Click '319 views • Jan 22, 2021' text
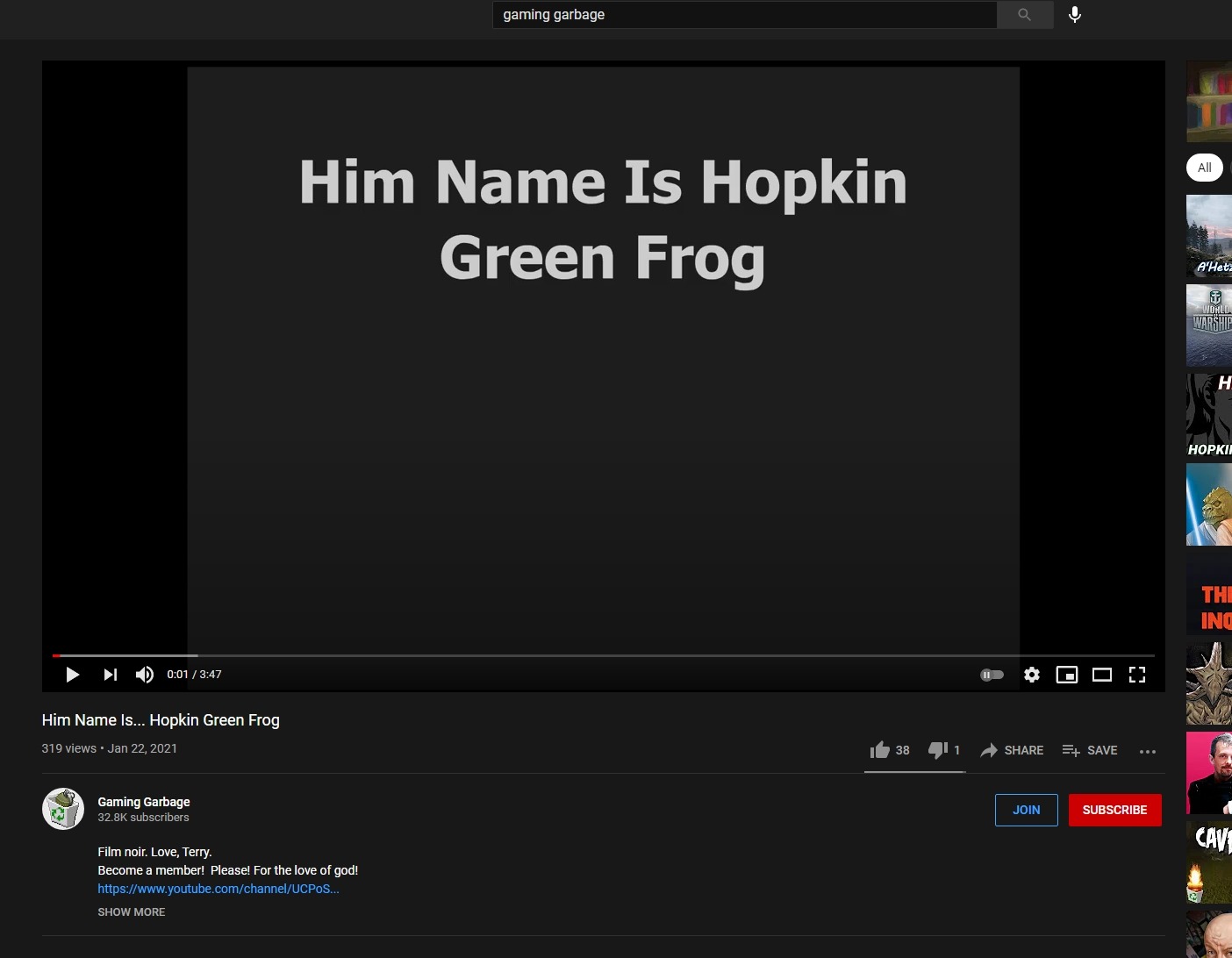Viewport: 1232px width, 958px height. click(x=110, y=748)
